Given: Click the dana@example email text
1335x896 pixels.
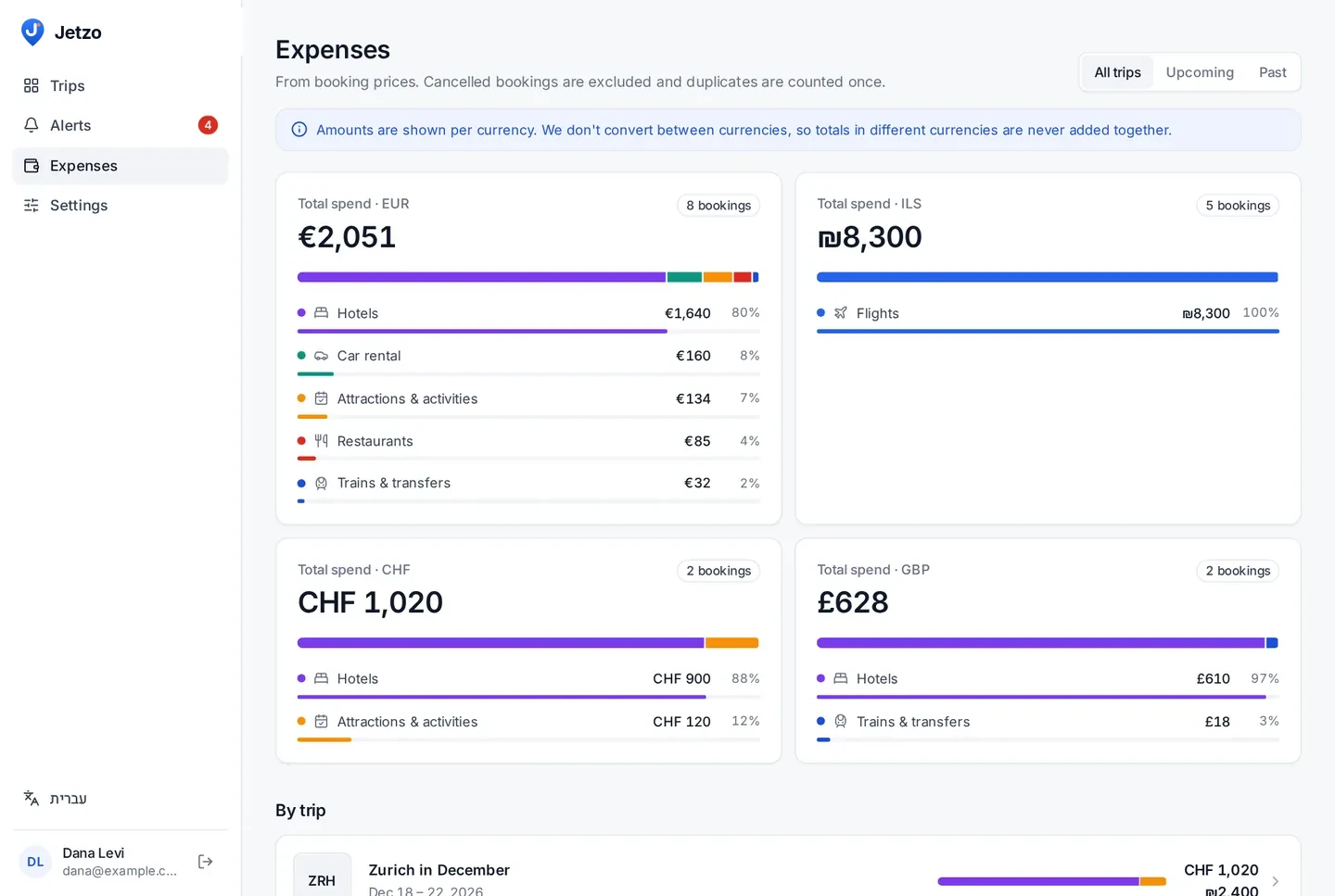Looking at the screenshot, I should click(120, 871).
